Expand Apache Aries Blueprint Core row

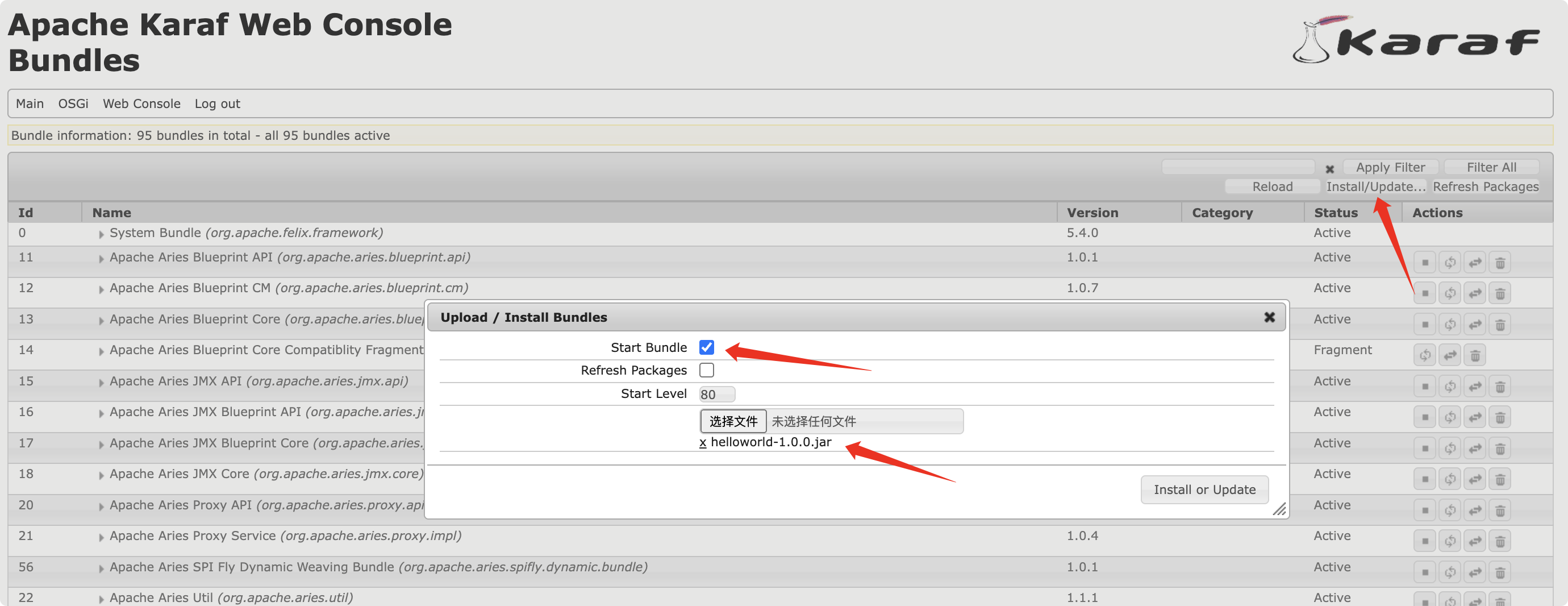(101, 321)
